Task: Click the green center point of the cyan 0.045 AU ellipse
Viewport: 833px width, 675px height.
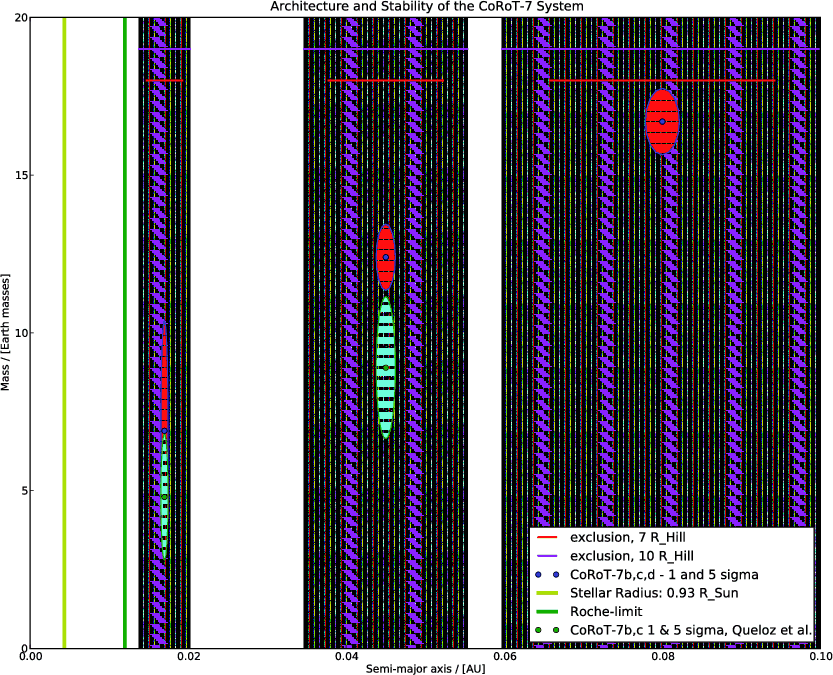Action: [x=386, y=368]
